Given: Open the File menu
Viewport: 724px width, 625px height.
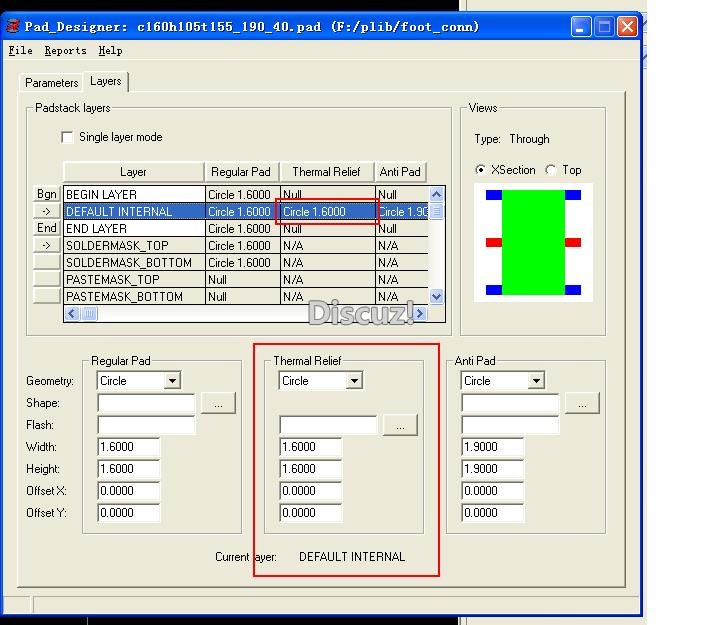Looking at the screenshot, I should point(20,50).
